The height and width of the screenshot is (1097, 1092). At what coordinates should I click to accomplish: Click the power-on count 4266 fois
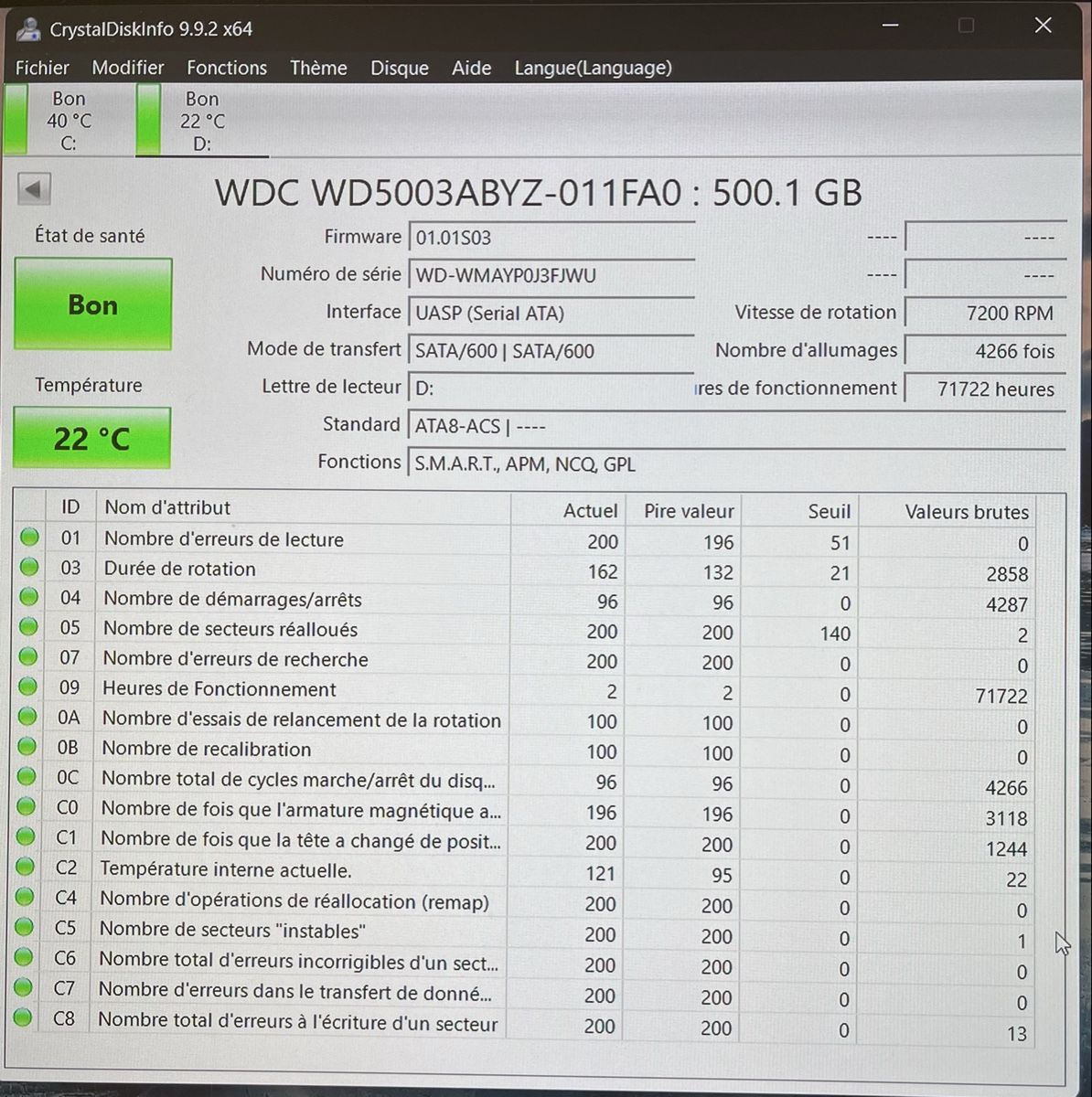[985, 351]
